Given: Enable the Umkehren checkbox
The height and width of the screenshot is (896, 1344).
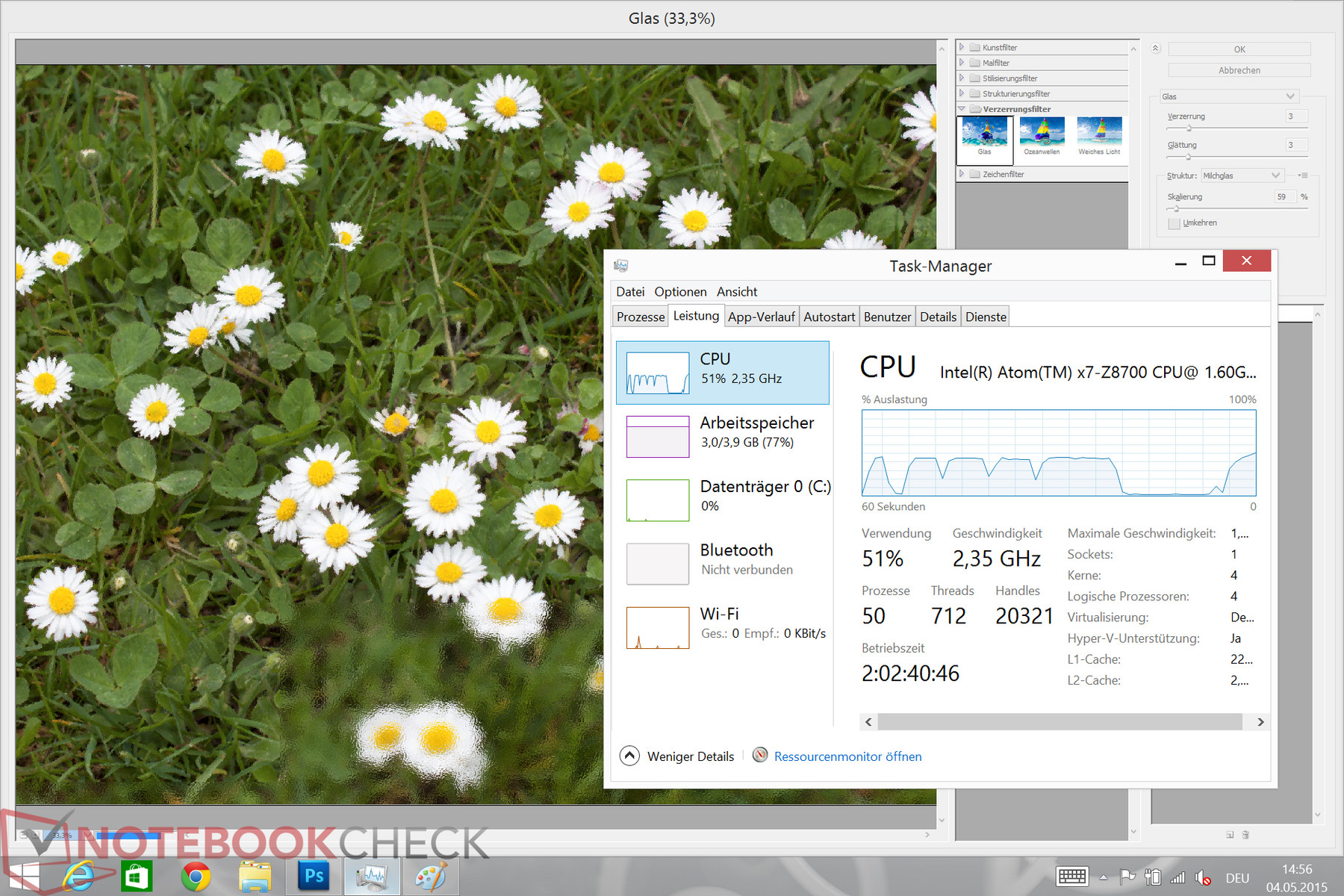Looking at the screenshot, I should pyautogui.click(x=1174, y=223).
